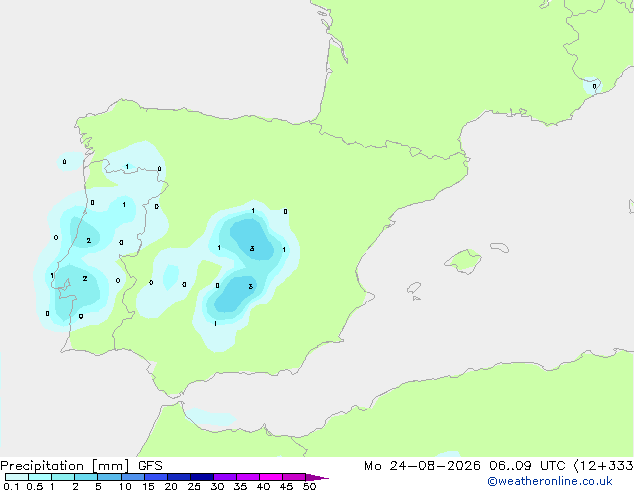Click the '15' legend scale label
The height and width of the screenshot is (490, 634).
tap(148, 486)
